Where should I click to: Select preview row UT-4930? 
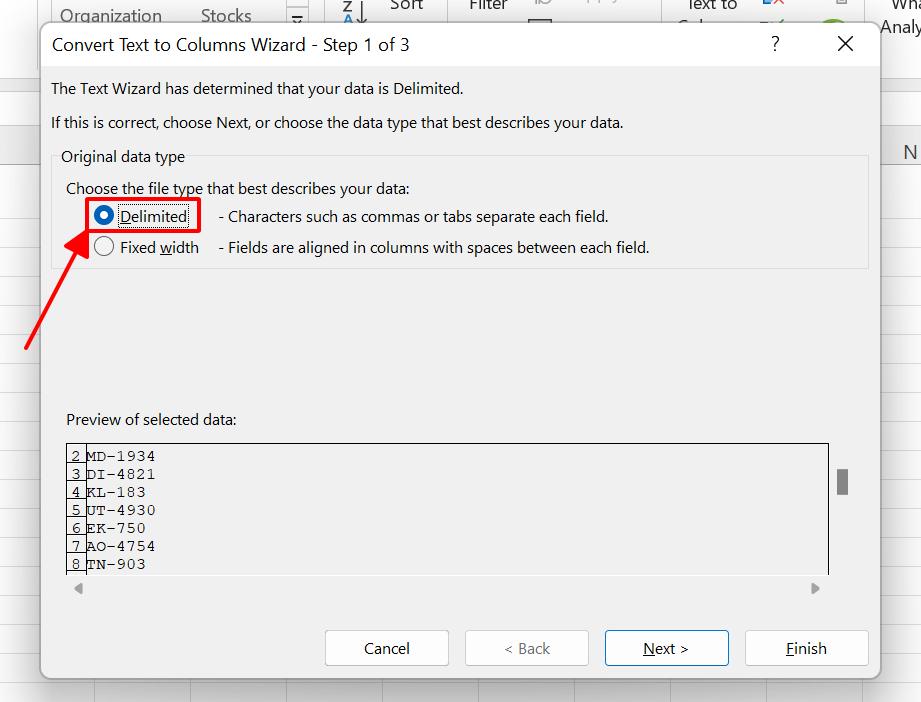(120, 510)
